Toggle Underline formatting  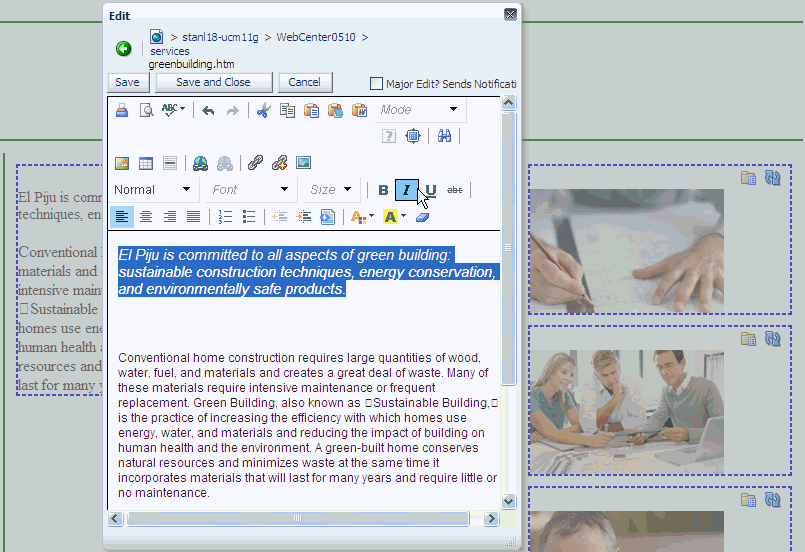coord(431,191)
